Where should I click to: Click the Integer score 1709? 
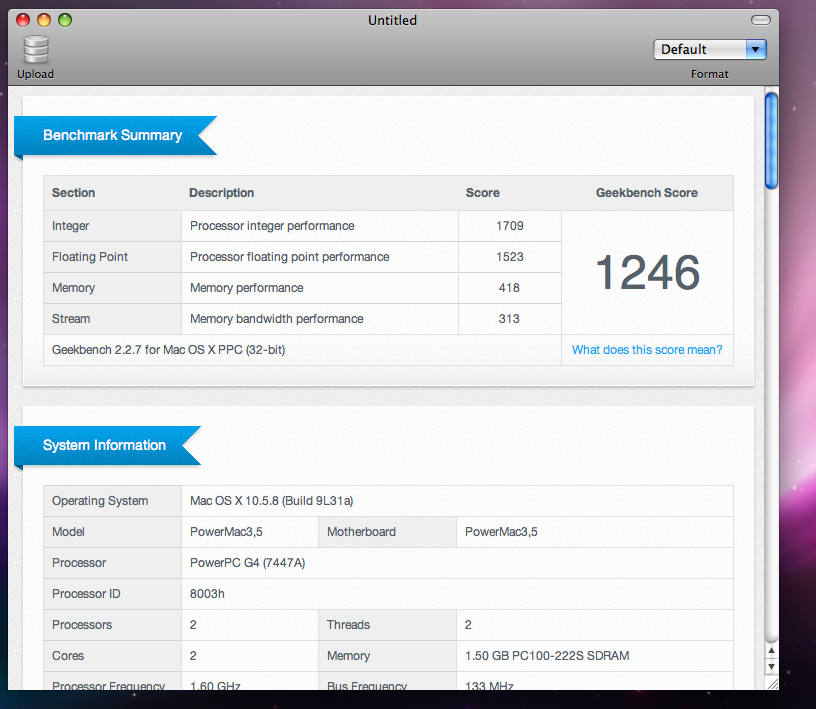(x=509, y=226)
